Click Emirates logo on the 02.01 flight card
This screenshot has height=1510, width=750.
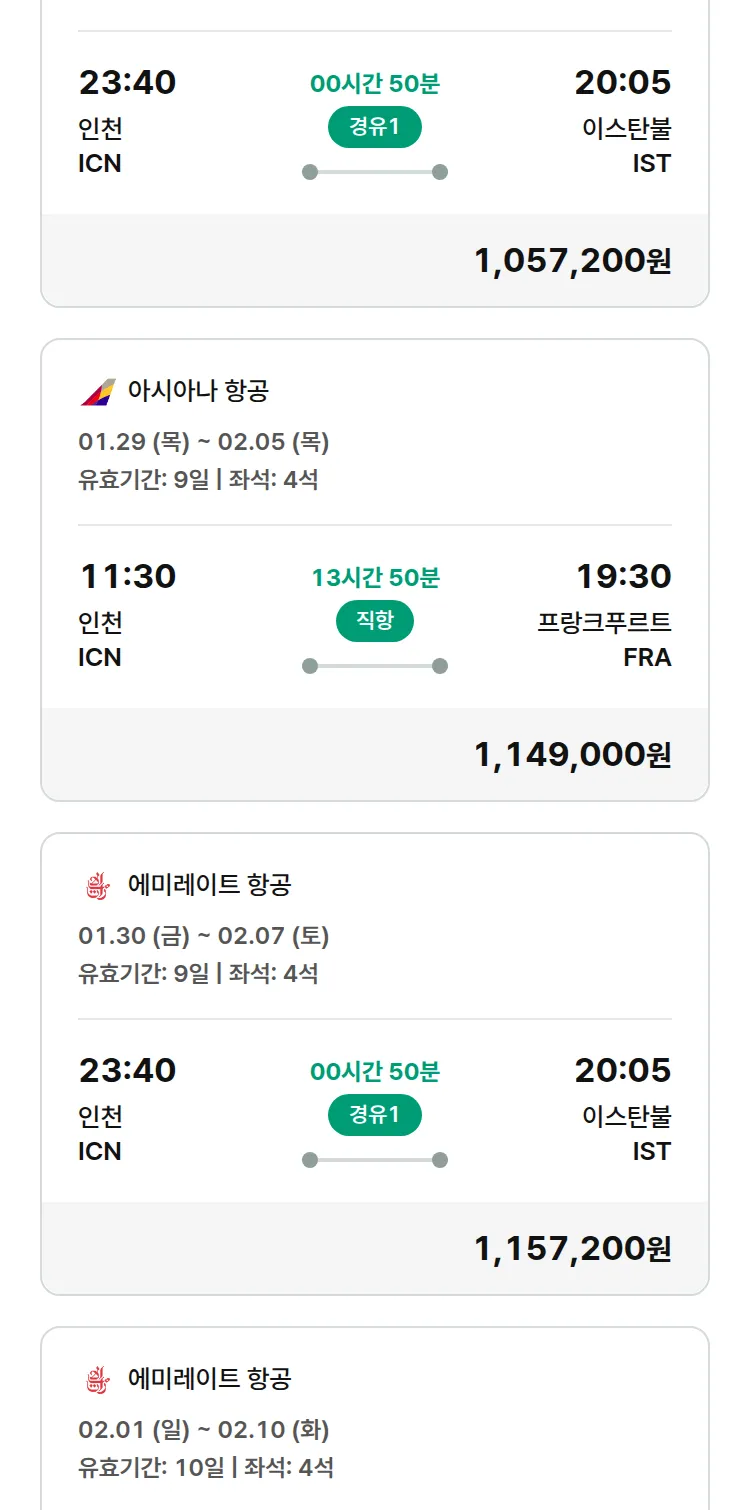coord(98,1379)
